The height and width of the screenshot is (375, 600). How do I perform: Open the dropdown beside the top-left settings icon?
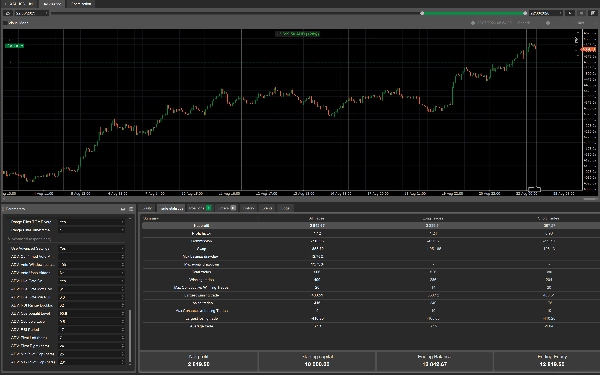[31, 13]
